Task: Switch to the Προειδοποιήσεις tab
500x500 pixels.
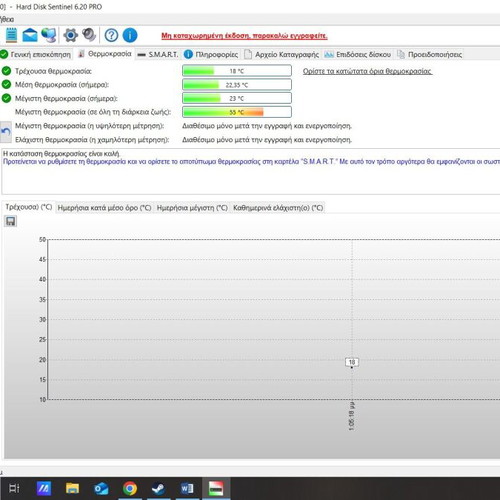Action: (429, 54)
